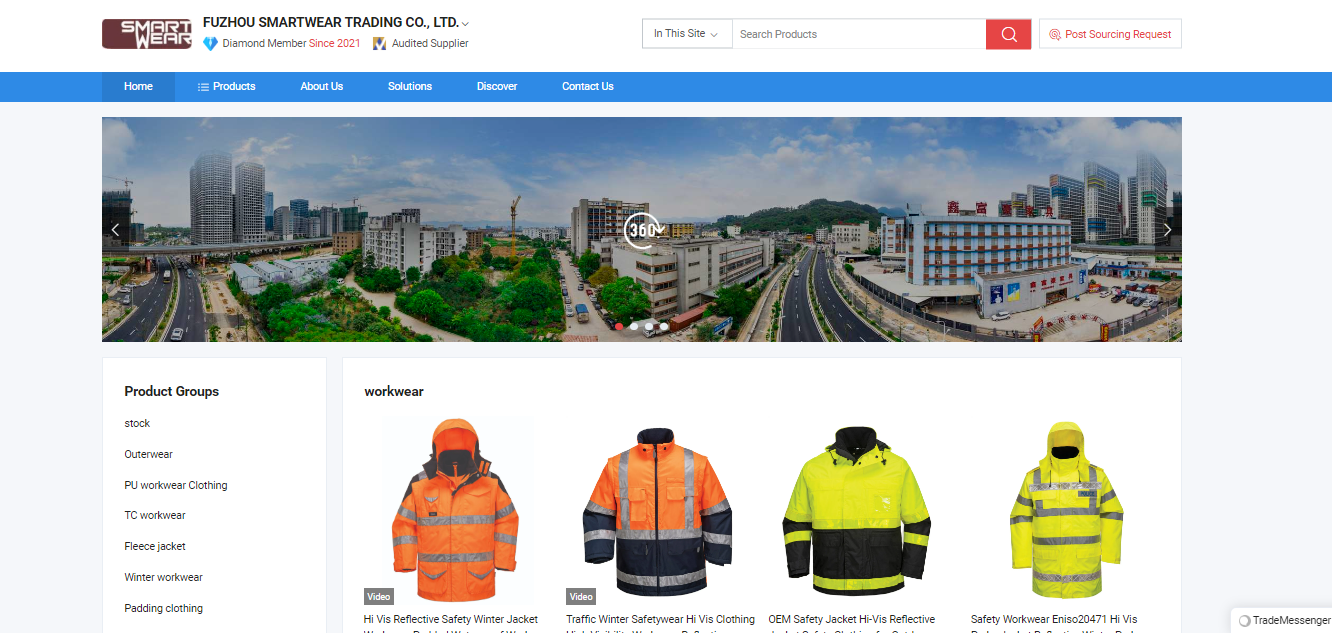Click the Smartwear company logo
The image size is (1332, 633).
tap(147, 34)
